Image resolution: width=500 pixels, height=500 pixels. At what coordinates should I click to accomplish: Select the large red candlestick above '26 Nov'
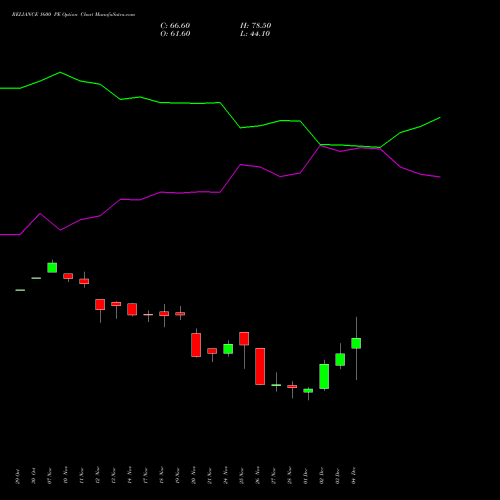click(260, 366)
